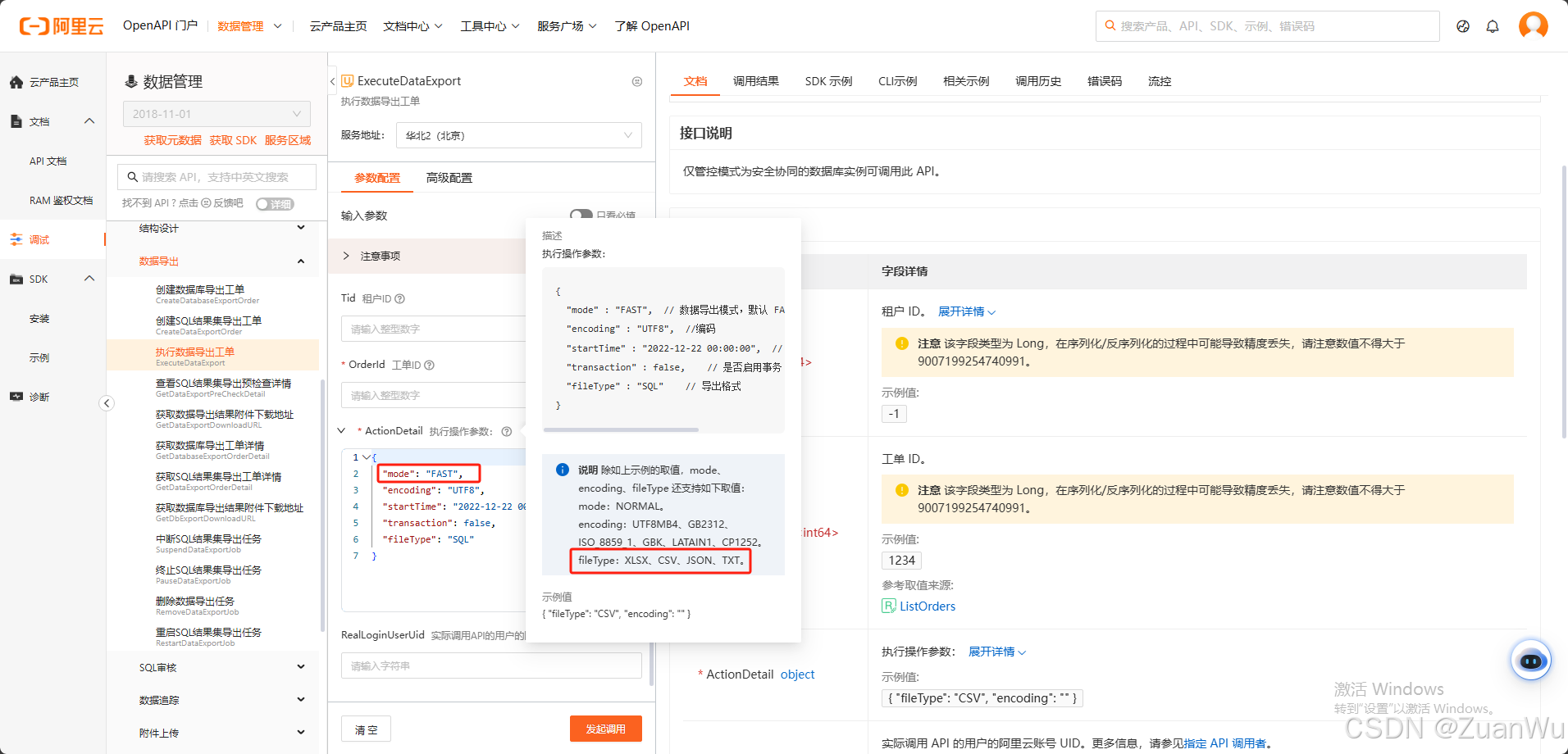
Task: Expand the 工具中心 header menu
Action: pos(490,26)
